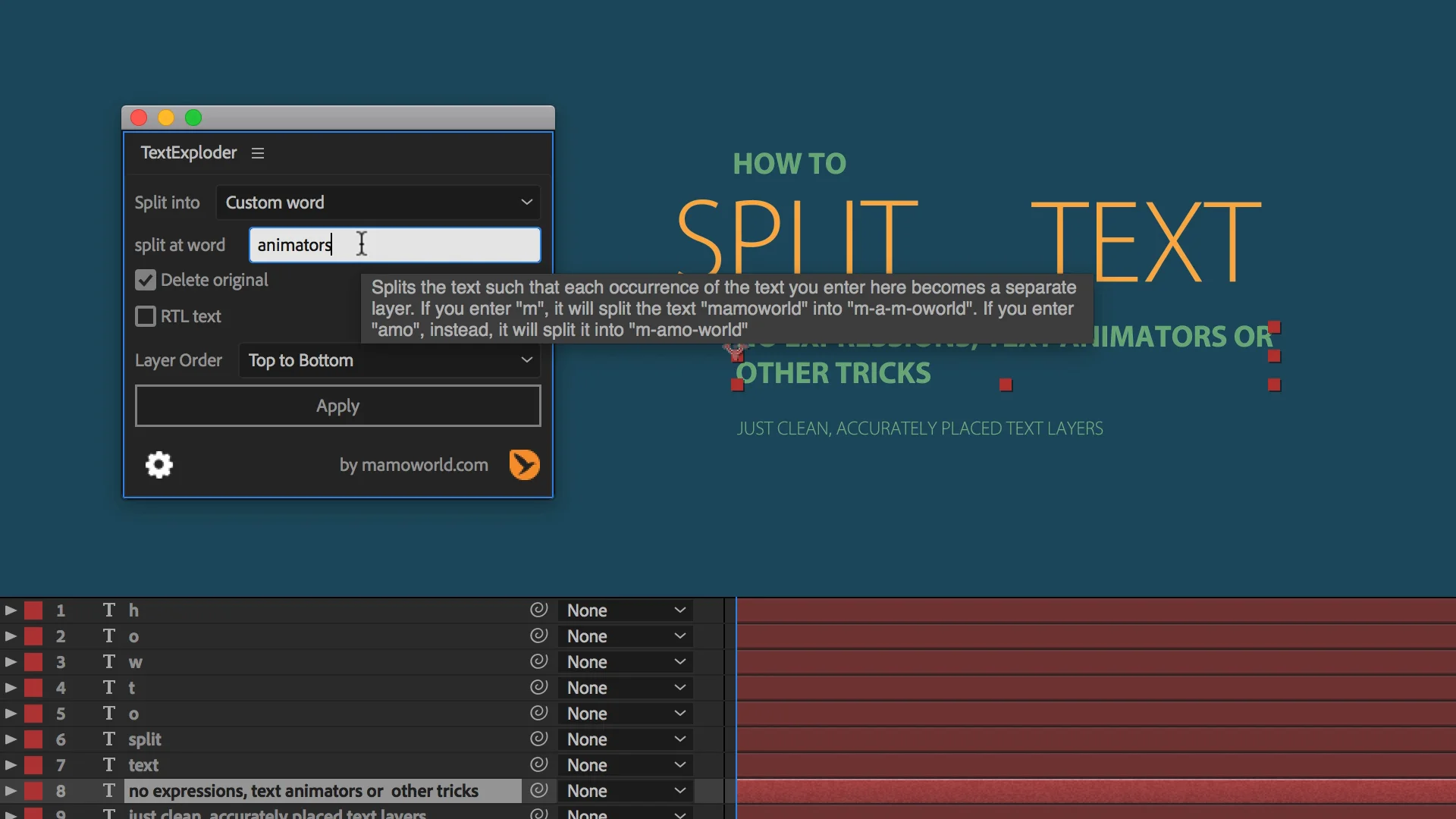This screenshot has height=819, width=1456.
Task: Click parent pick whip for layer h
Action: [x=538, y=610]
